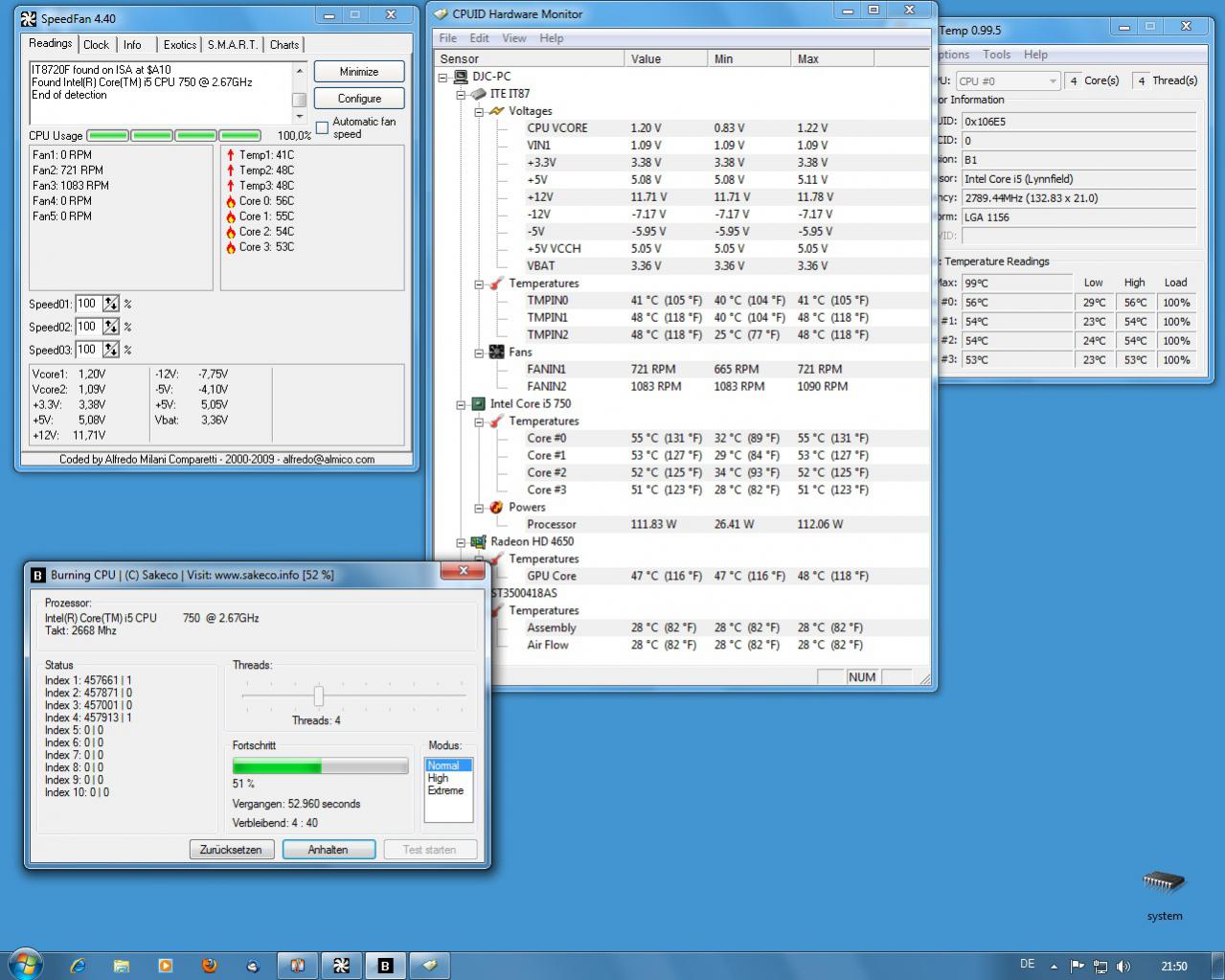Screen dimensions: 1225x980
Task: Open the S.M.A.R.T. tab in SpeedFan
Action: [x=232, y=45]
